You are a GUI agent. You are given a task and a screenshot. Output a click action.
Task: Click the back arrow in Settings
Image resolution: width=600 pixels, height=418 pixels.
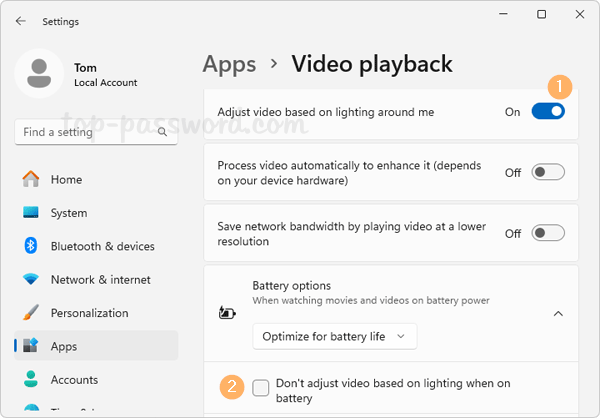(x=21, y=21)
